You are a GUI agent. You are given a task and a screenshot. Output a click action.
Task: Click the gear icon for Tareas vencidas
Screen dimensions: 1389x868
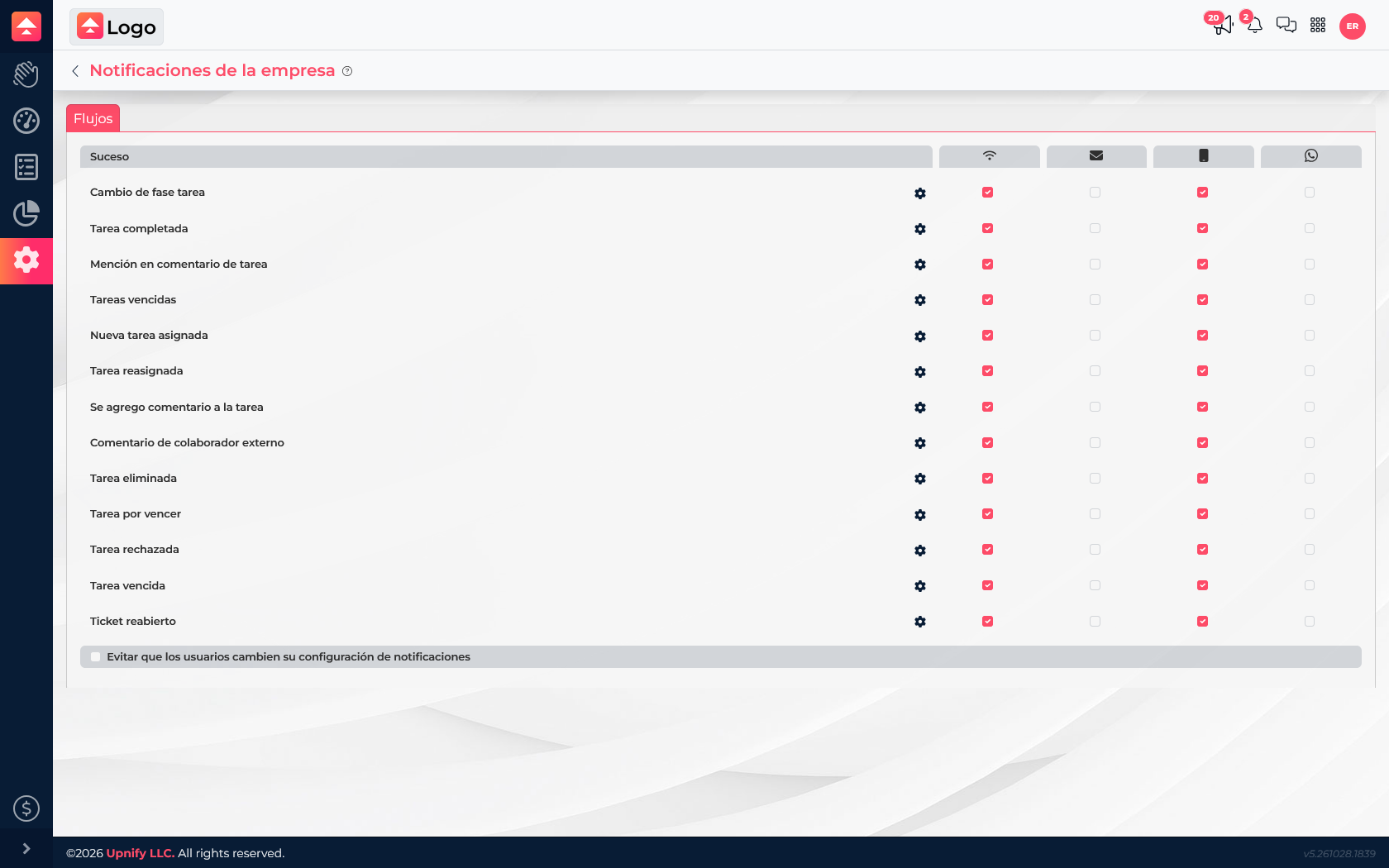(x=920, y=300)
